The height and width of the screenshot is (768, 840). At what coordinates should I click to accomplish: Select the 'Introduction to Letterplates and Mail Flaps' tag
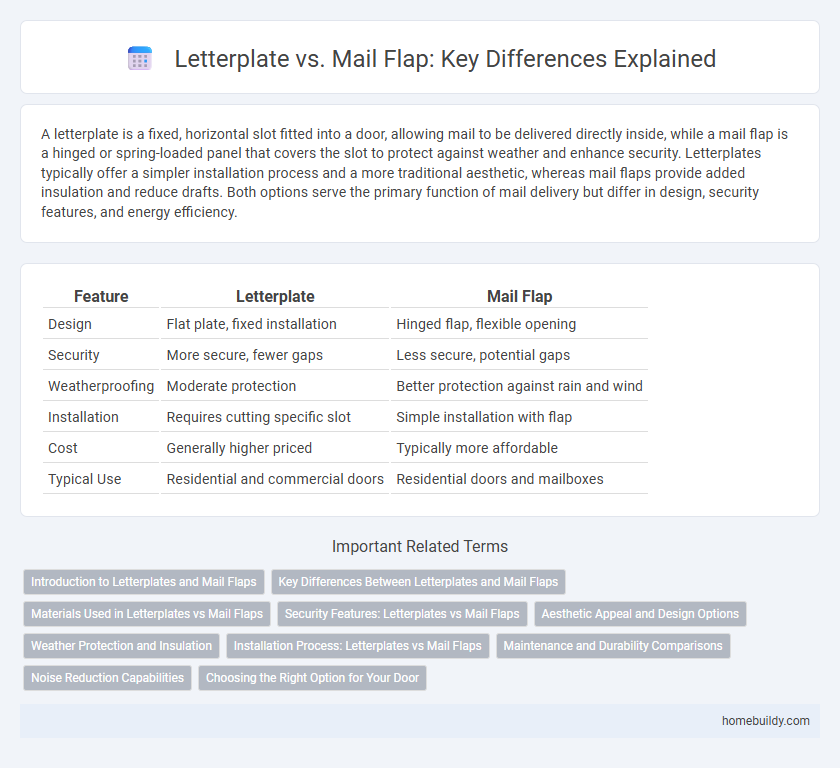144,582
